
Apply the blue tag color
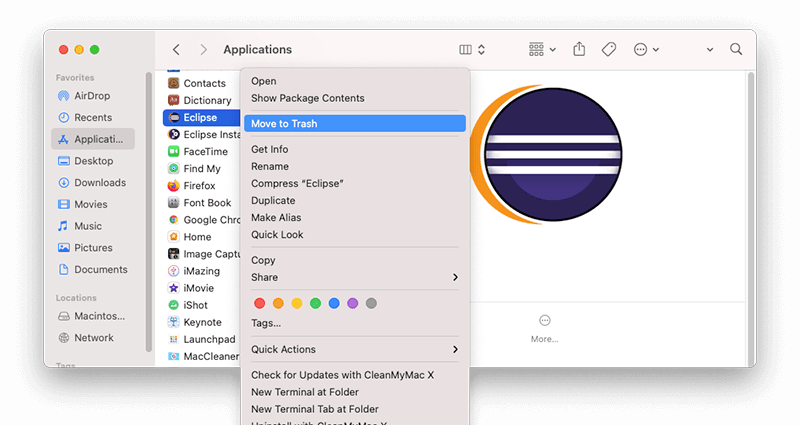pos(334,304)
